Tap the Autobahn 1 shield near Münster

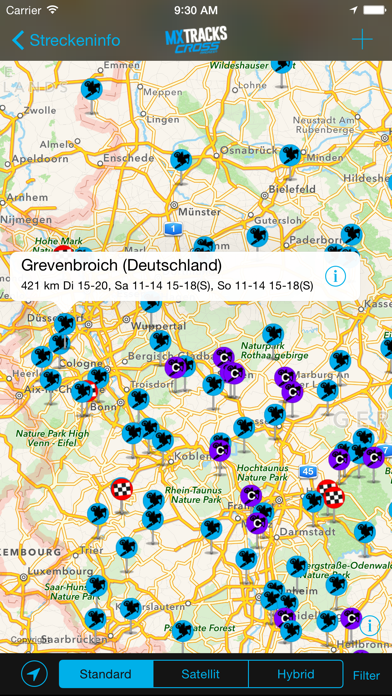coord(173,229)
